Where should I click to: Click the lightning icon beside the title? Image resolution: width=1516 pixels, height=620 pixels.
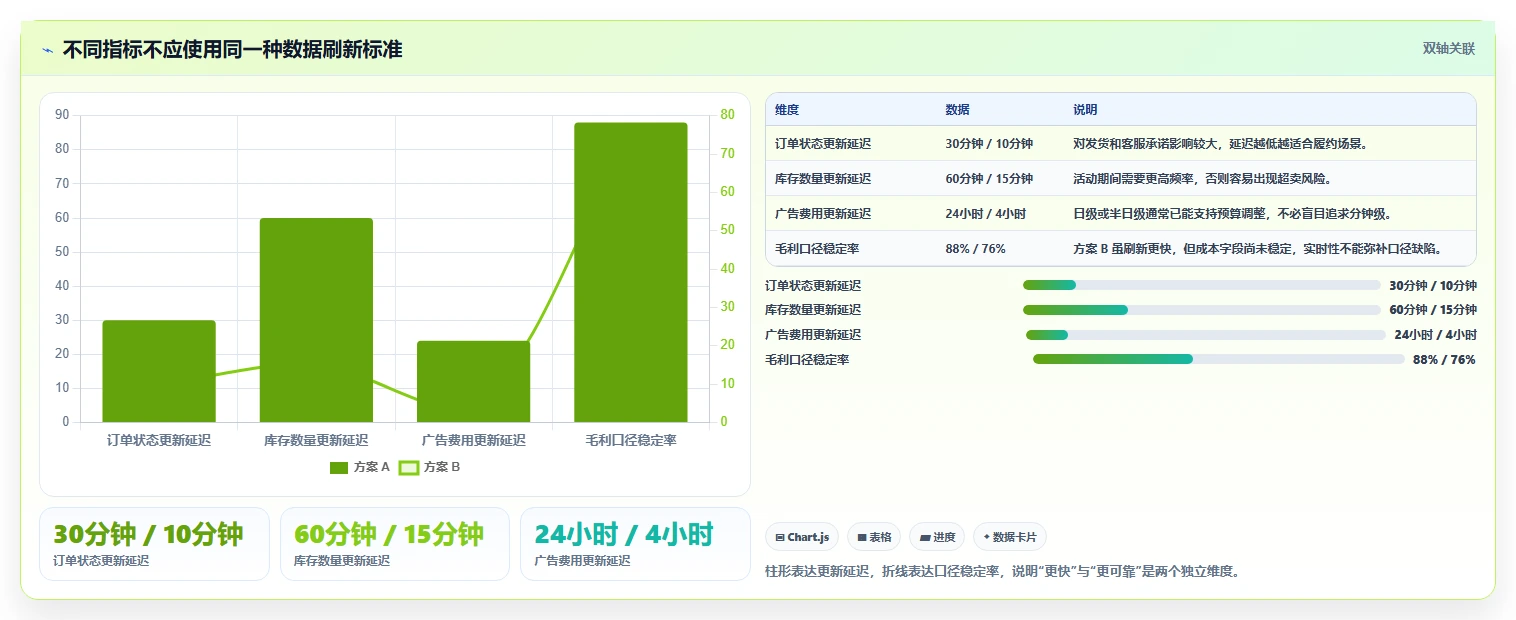(x=48, y=50)
